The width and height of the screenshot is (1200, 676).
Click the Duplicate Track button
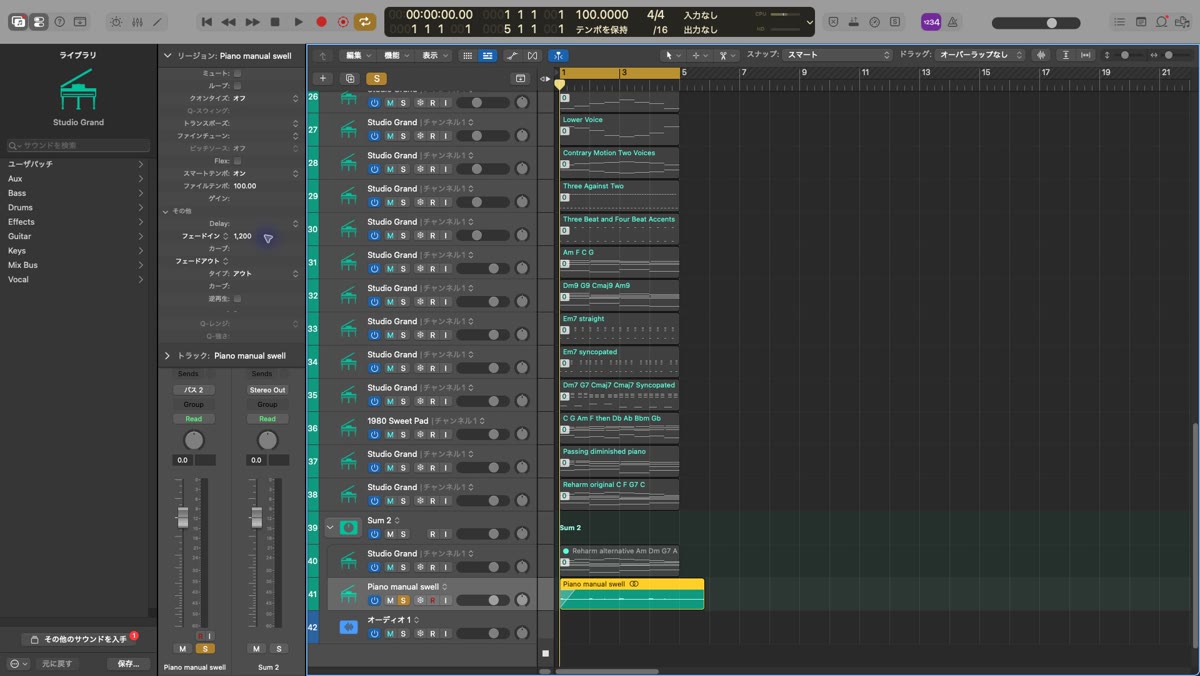(x=350, y=78)
